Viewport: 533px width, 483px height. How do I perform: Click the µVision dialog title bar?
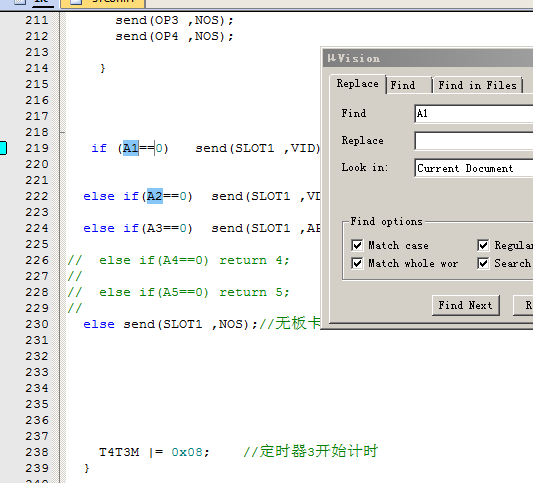428,58
